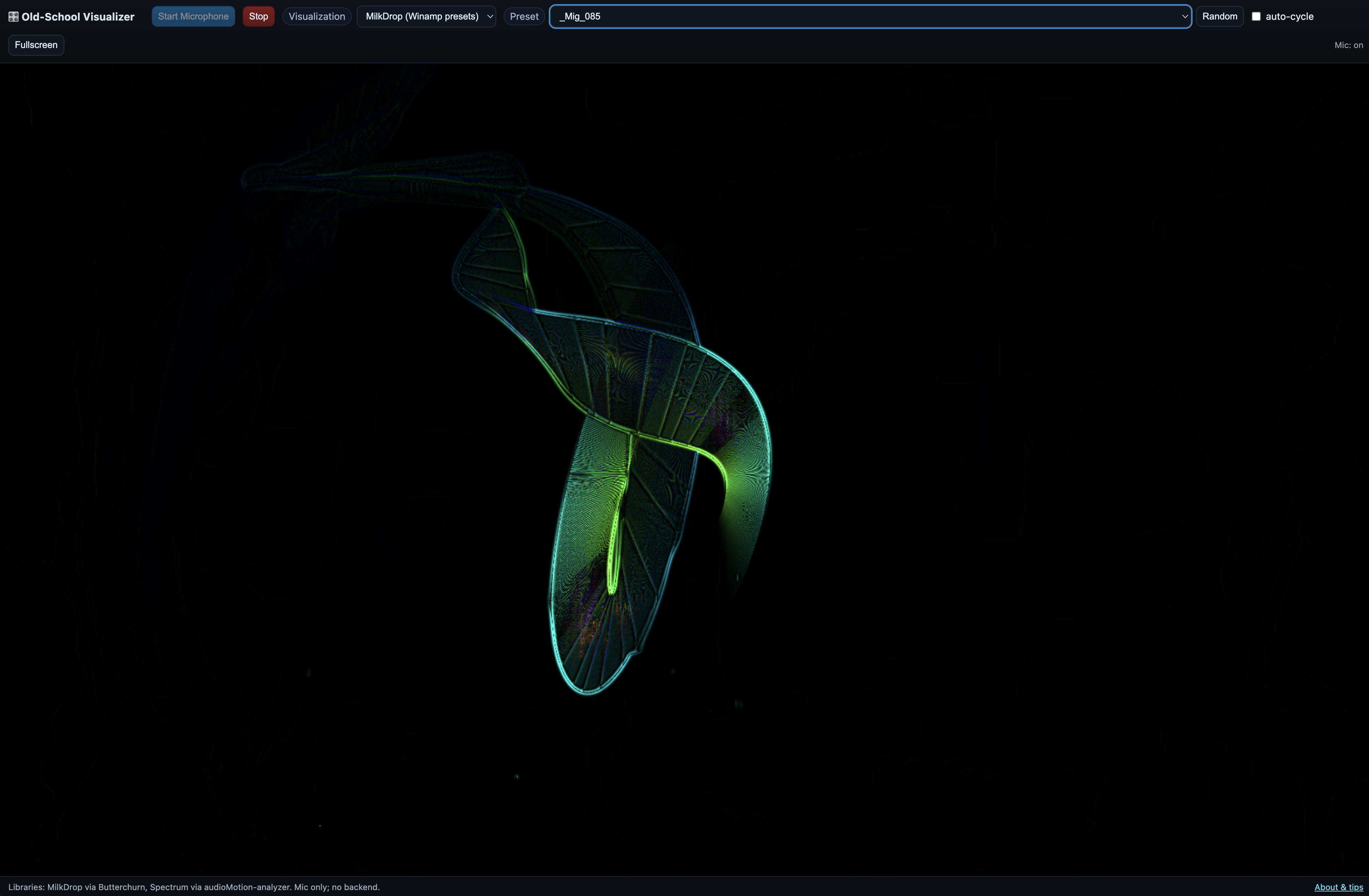Viewport: 1369px width, 896px height.
Task: Enter Fullscreen mode
Action: pyautogui.click(x=36, y=45)
